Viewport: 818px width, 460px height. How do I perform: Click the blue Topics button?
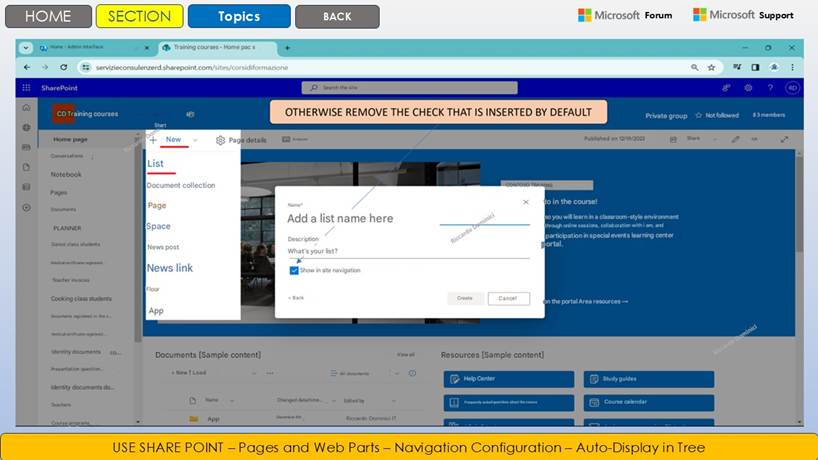point(239,16)
